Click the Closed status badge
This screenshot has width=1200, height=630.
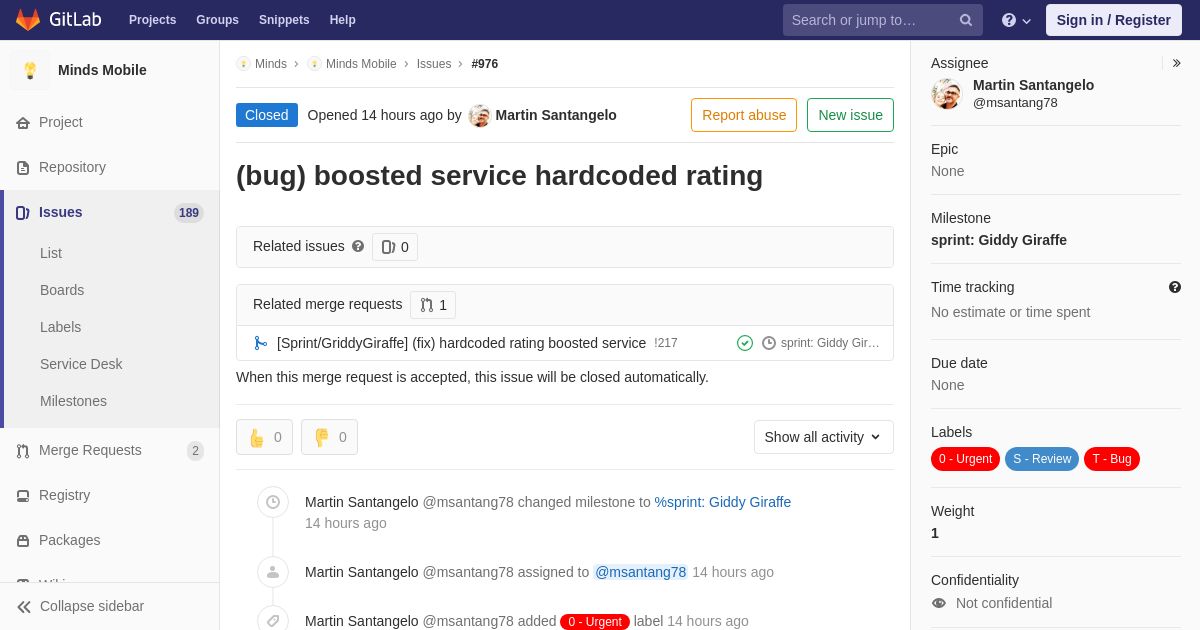tap(267, 115)
